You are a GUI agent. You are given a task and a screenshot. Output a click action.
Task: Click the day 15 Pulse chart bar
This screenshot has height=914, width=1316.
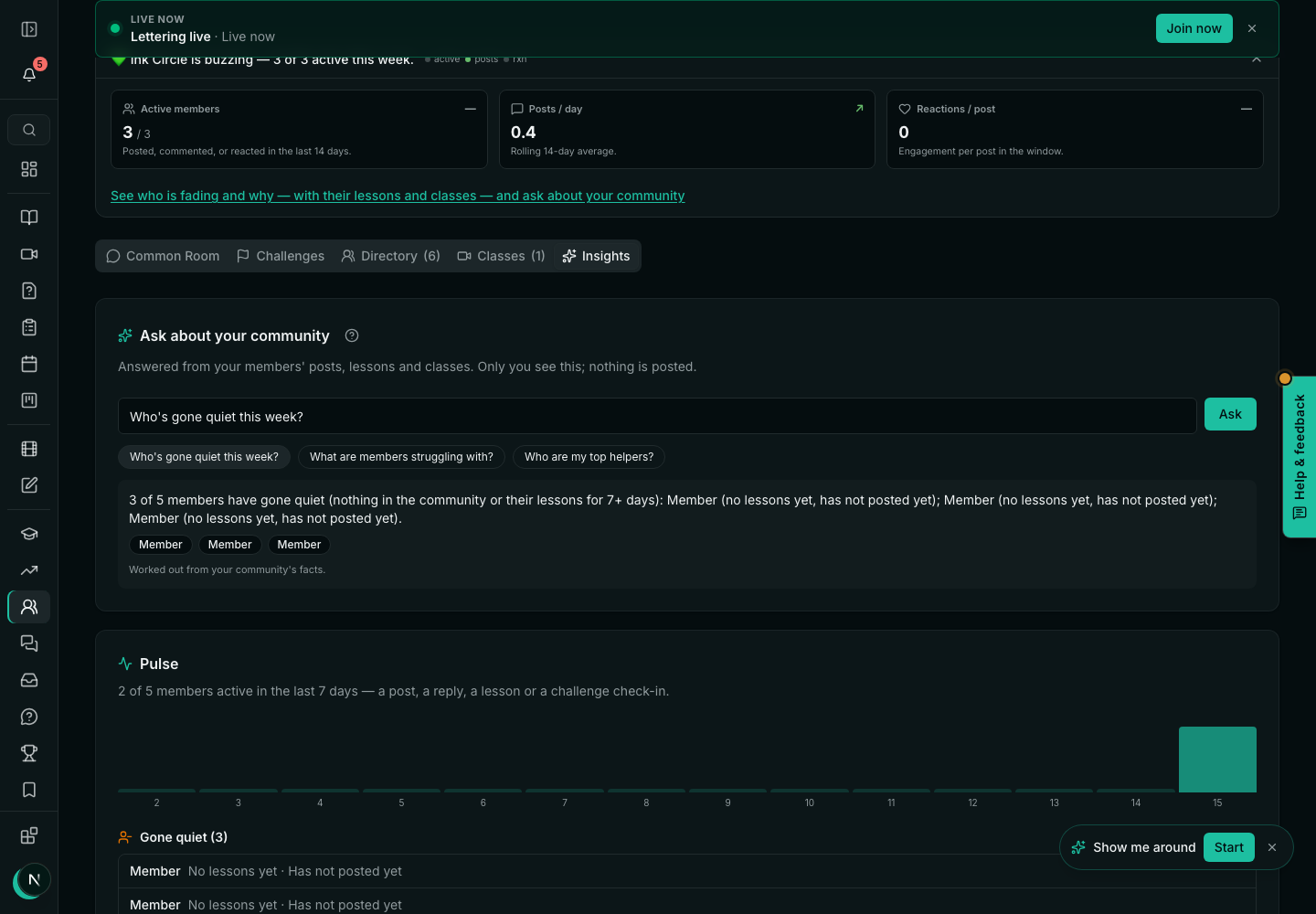1217,760
